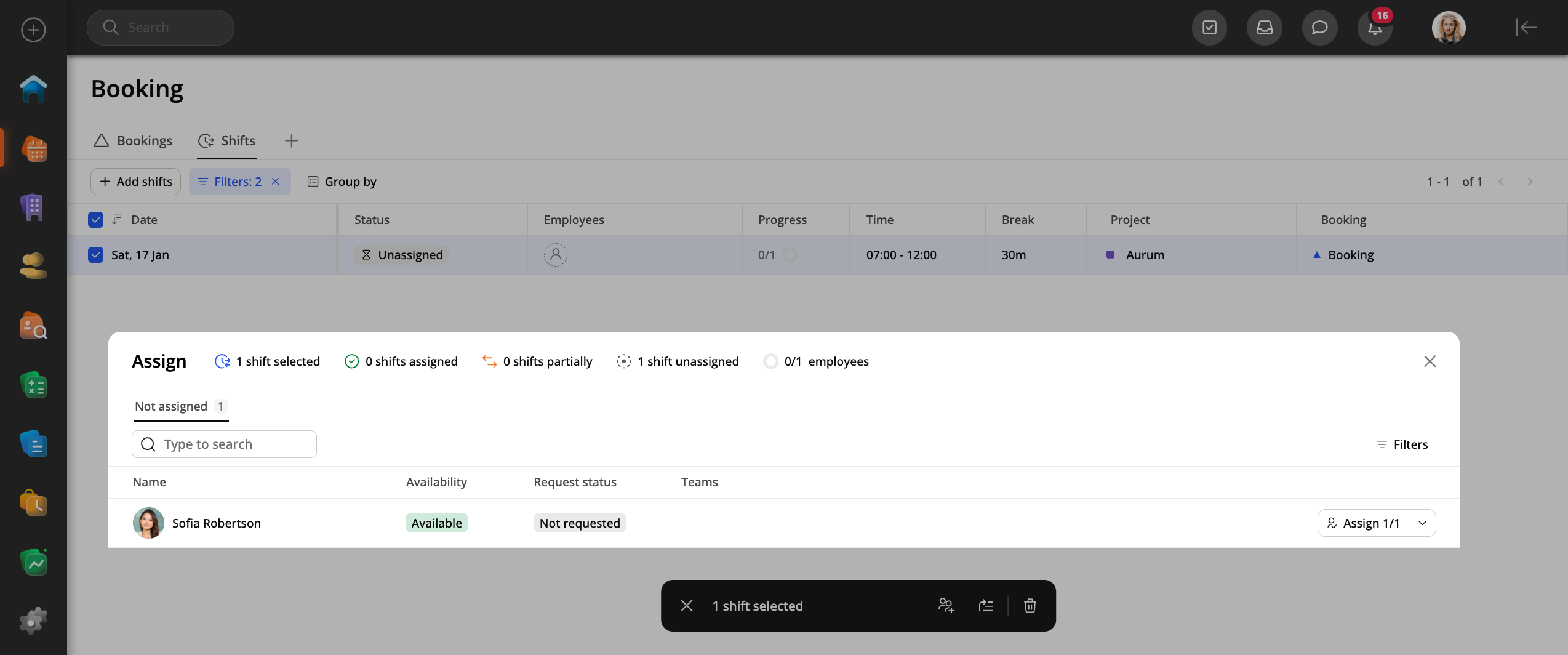
Task: Click the tasks checklist icon in header
Action: 1209,28
